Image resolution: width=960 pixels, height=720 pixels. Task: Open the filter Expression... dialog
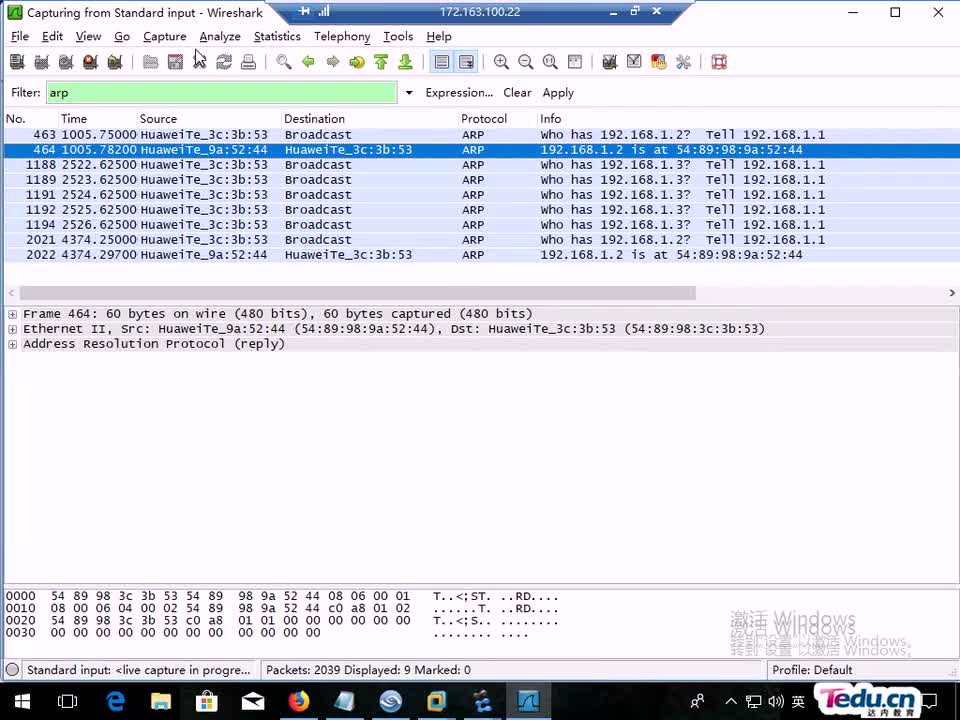click(459, 92)
